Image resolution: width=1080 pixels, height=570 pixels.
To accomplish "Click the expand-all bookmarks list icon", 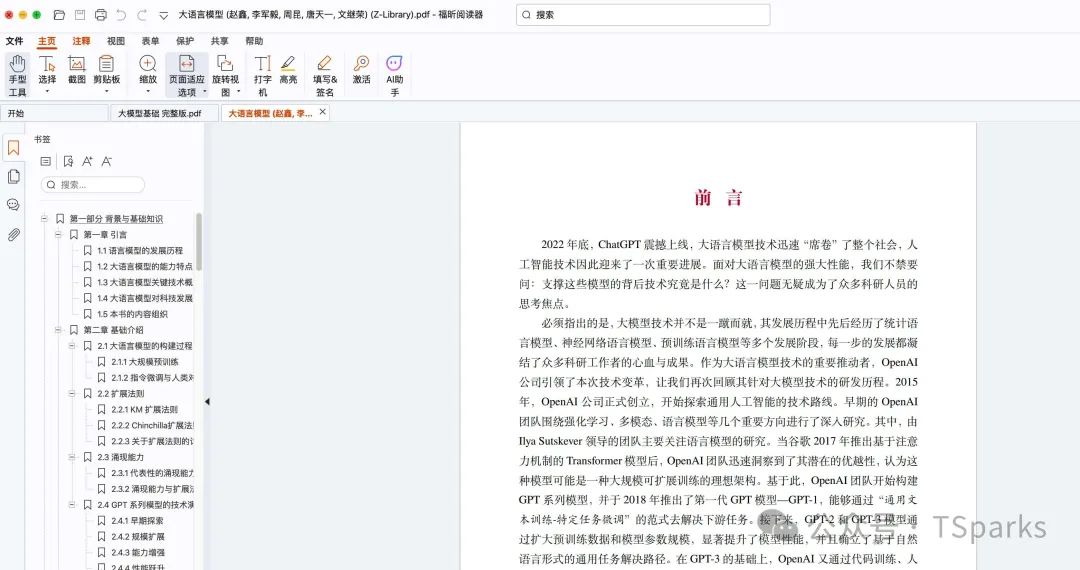I will pyautogui.click(x=45, y=162).
